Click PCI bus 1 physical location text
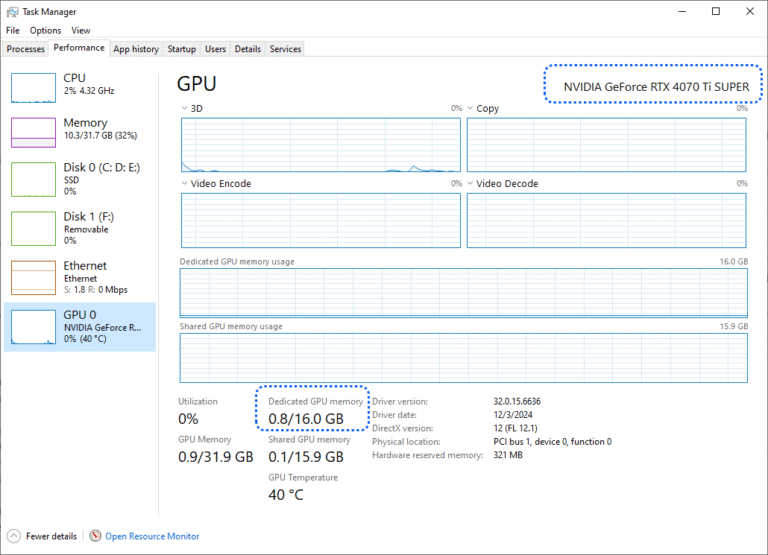Viewport: 768px width, 555px height. [552, 441]
